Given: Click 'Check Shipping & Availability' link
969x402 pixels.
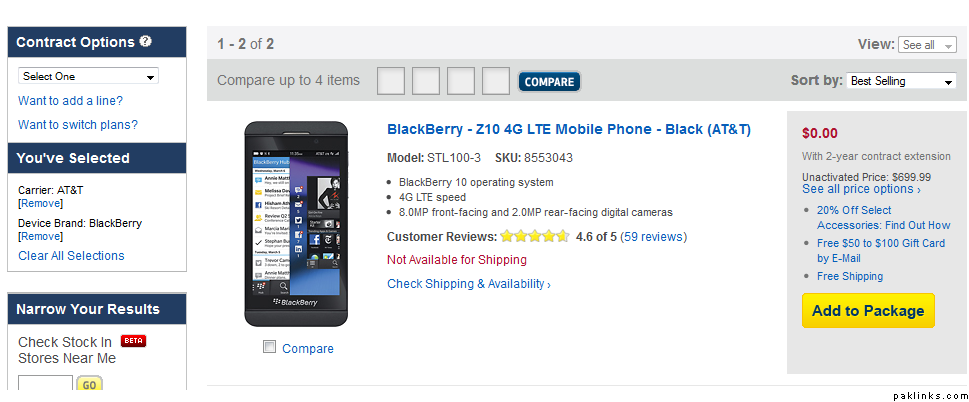Looking at the screenshot, I should [468, 284].
